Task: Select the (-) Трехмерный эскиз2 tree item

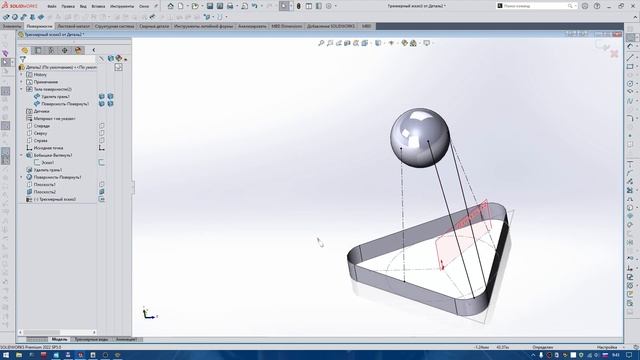Action: 55,200
